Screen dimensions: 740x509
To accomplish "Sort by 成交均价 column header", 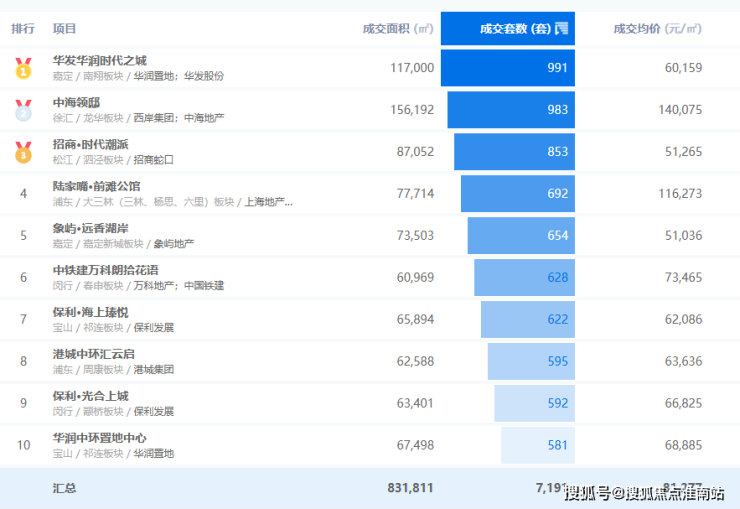I will [x=657, y=29].
